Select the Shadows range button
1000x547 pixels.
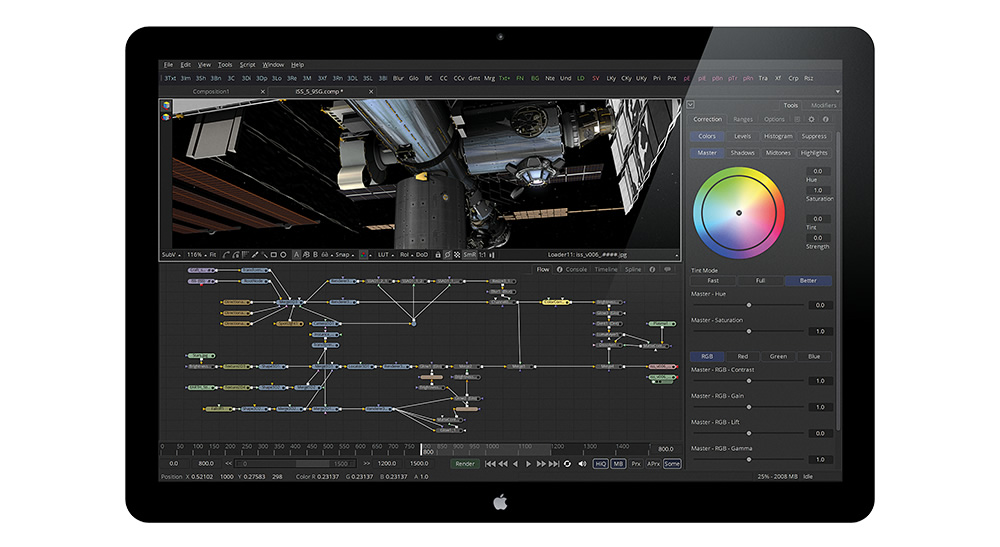[742, 152]
